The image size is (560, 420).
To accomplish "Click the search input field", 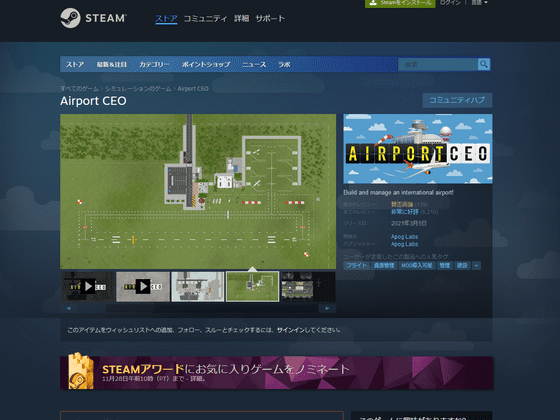I will click(438, 64).
